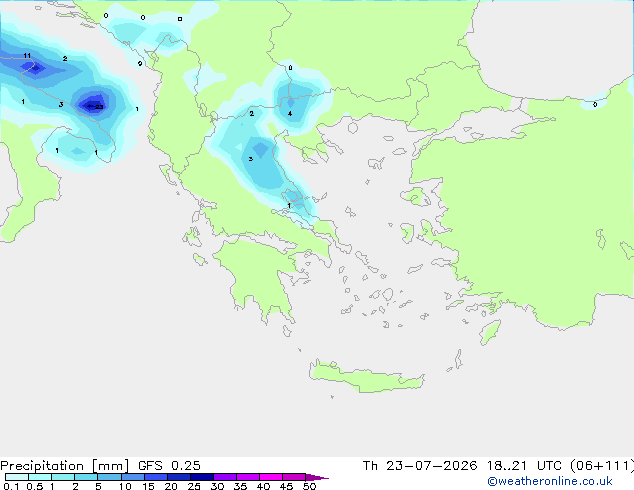Image resolution: width=634 pixels, height=490 pixels.
Task: Click the 'GFS 0.25' model label
Action: (169, 466)
